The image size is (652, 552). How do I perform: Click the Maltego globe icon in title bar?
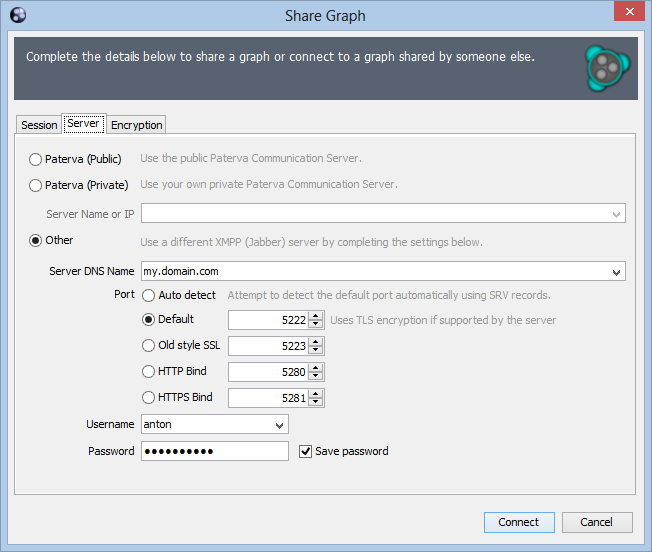18,15
